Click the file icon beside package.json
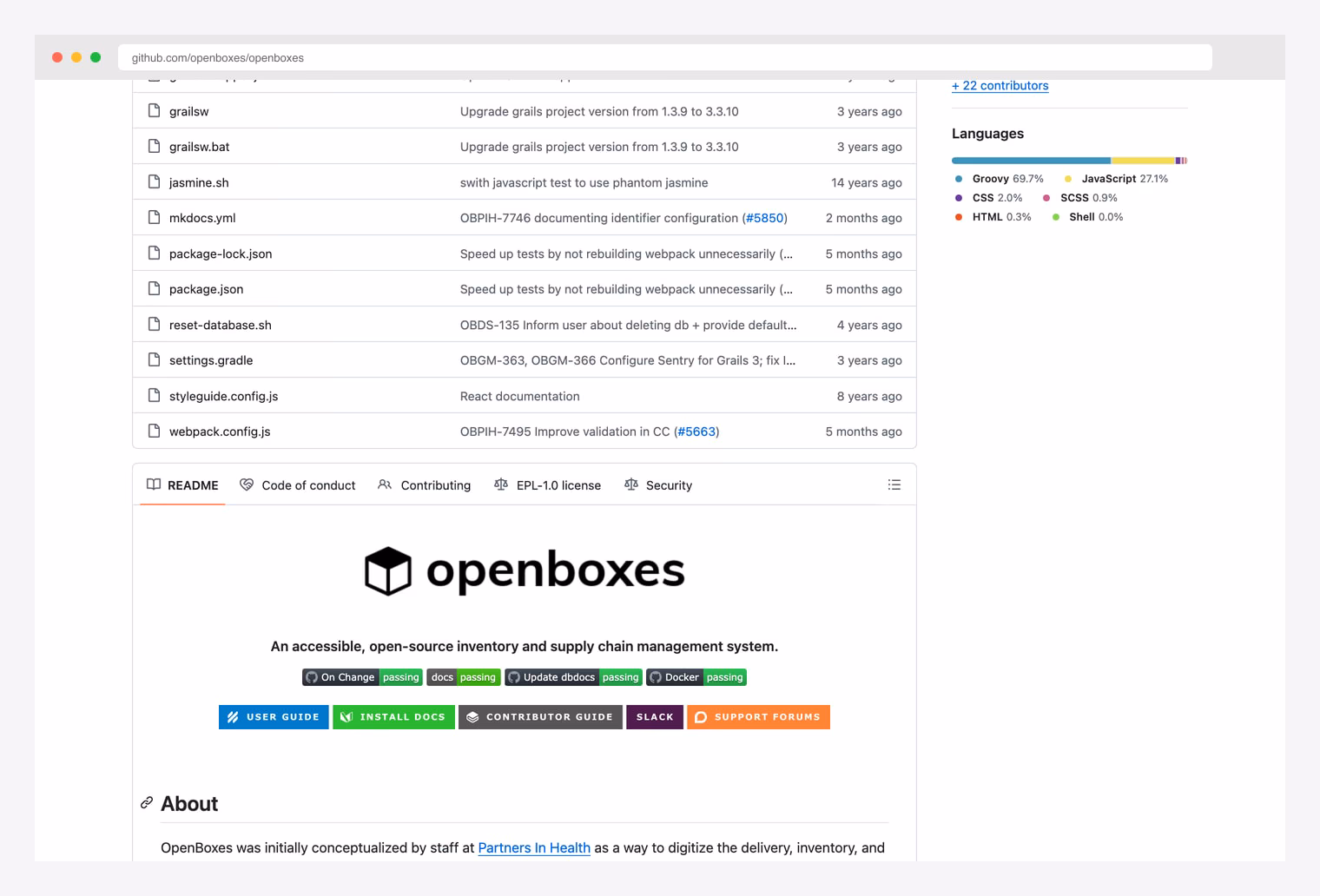 click(154, 288)
